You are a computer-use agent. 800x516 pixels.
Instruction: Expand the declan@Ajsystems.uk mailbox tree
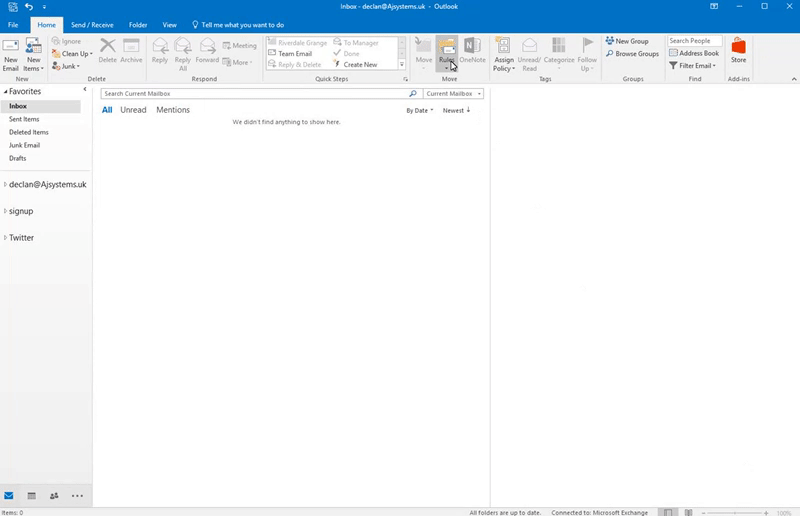click(x=5, y=184)
